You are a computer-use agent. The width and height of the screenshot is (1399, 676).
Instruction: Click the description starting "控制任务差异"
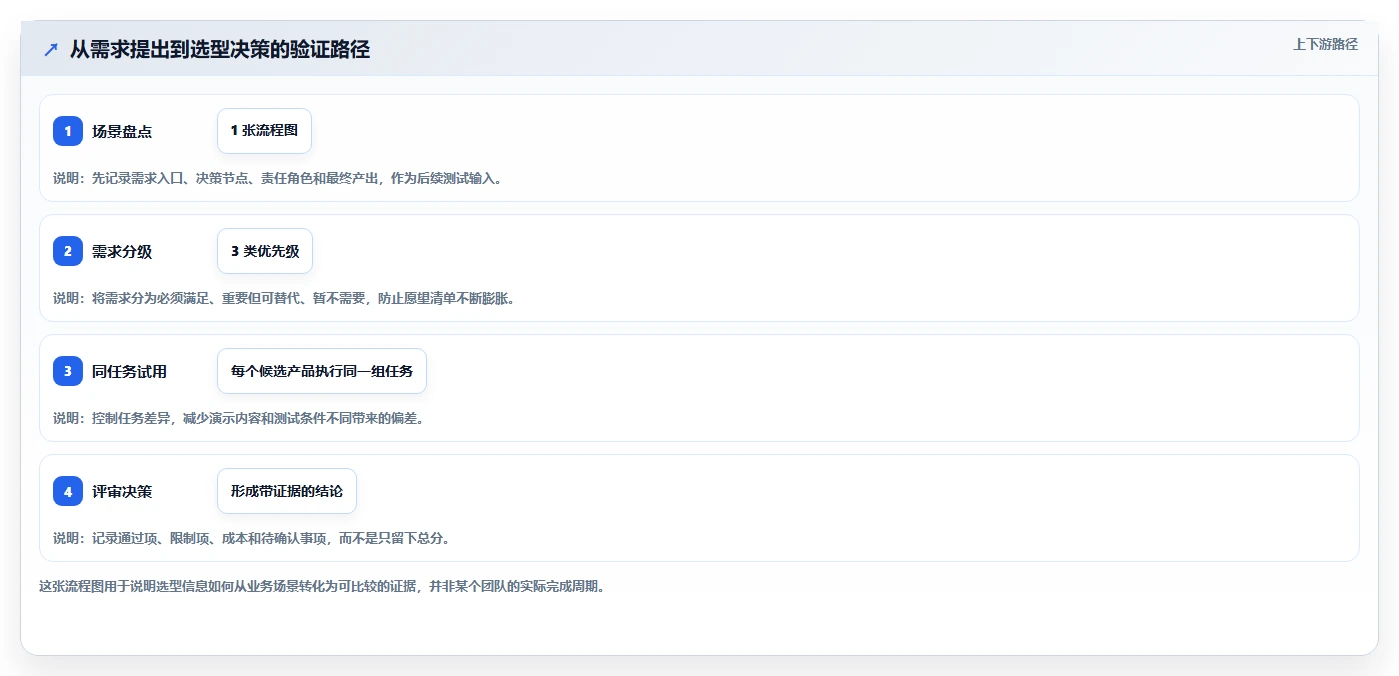(x=239, y=418)
